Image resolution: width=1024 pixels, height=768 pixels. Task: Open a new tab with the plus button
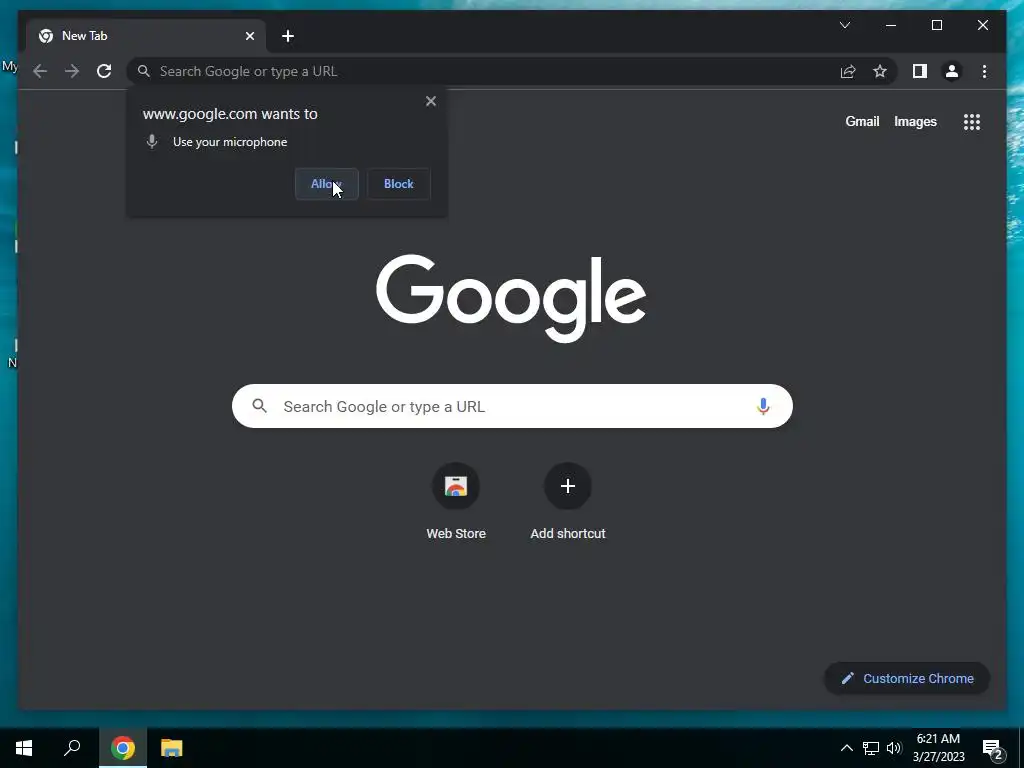point(288,36)
